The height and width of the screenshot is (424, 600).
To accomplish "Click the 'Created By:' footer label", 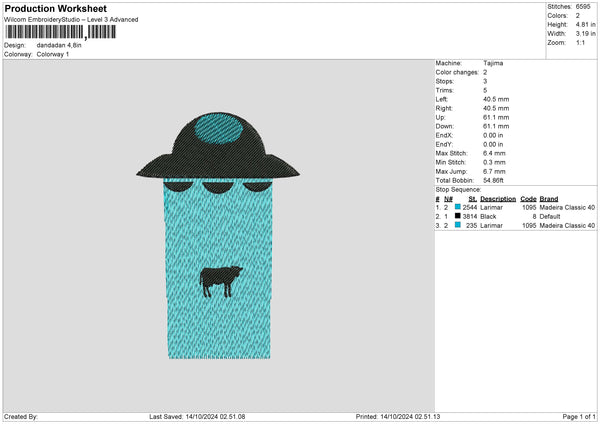I will click(x=21, y=417).
